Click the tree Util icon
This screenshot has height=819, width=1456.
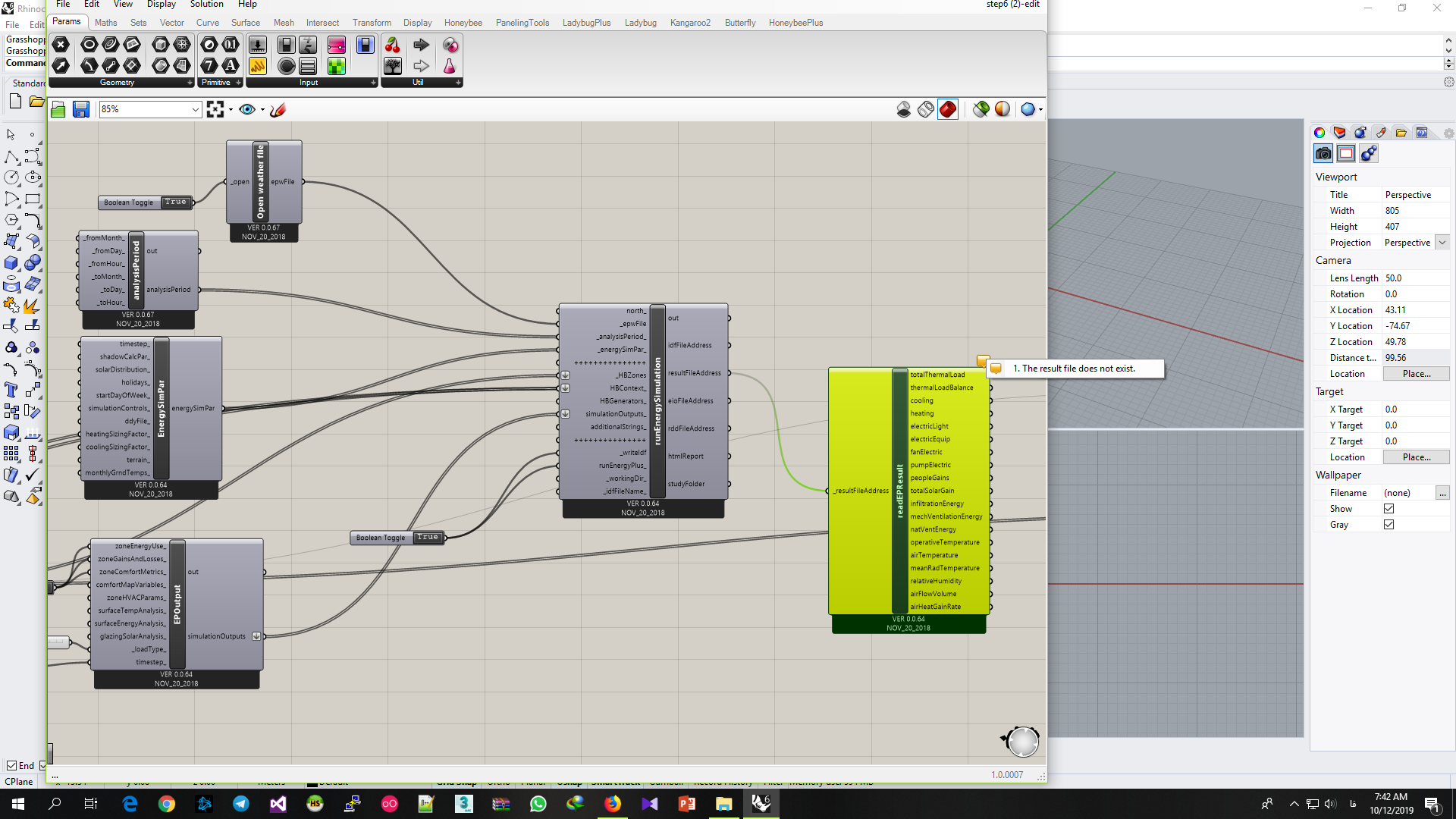[x=393, y=66]
